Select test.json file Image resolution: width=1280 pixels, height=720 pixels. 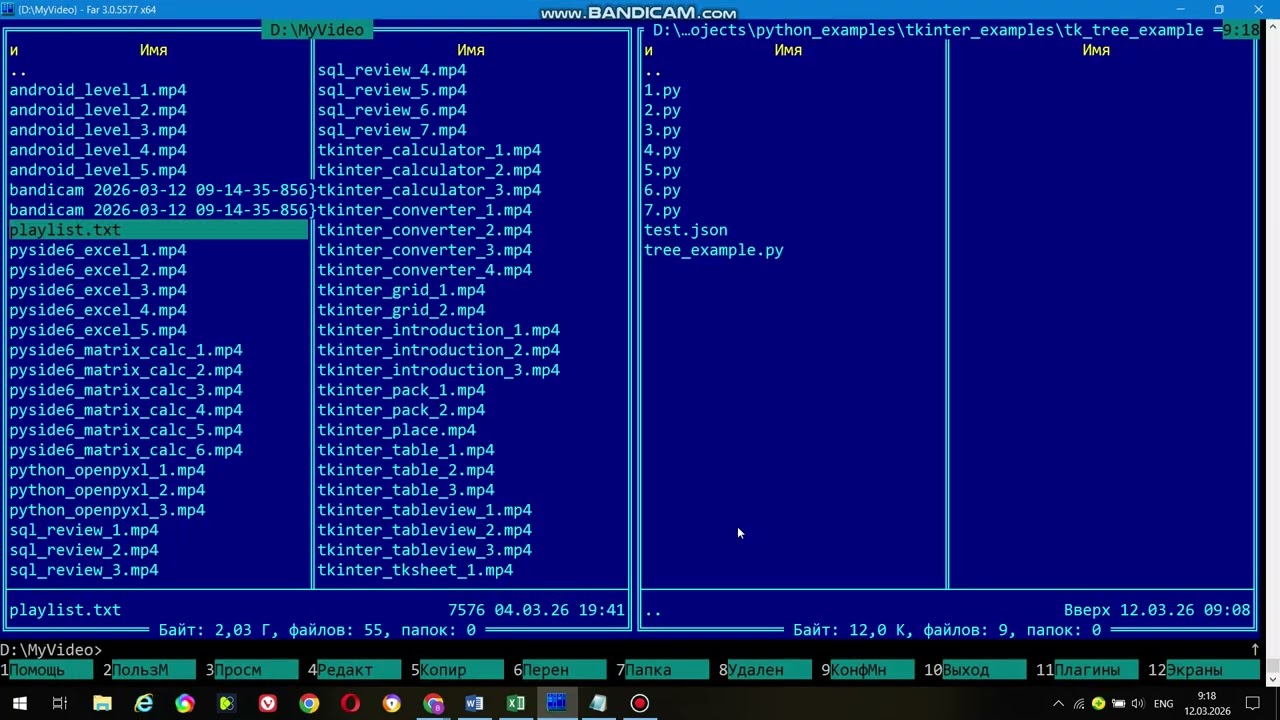pos(686,230)
